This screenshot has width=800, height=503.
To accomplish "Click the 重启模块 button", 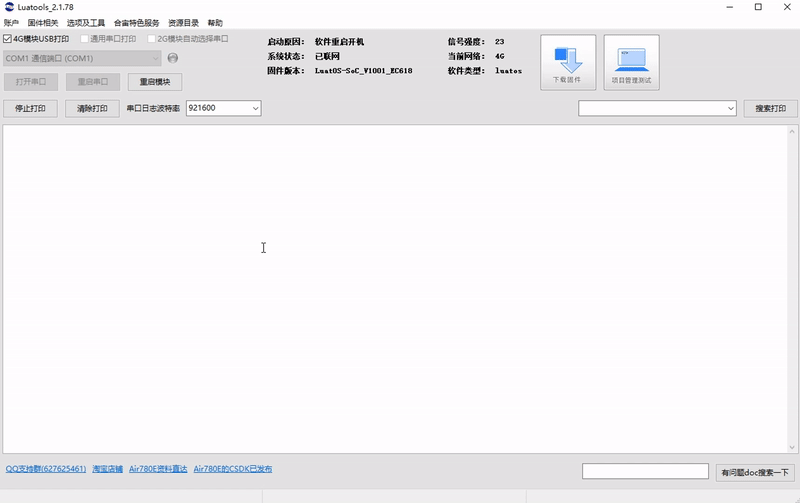I will click(155, 82).
